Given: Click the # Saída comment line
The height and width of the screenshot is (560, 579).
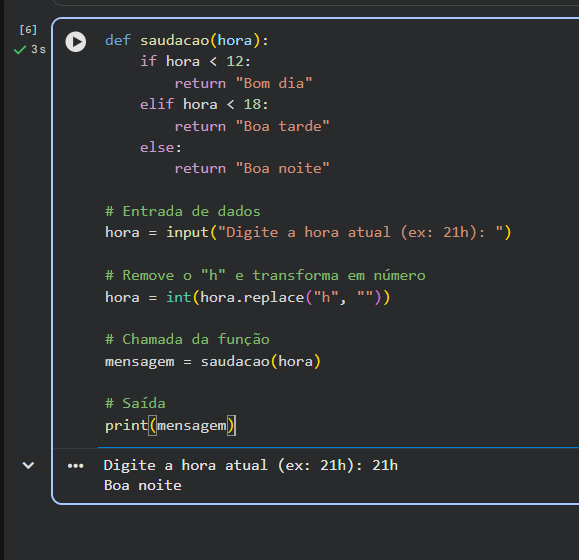Looking at the screenshot, I should click(135, 403).
